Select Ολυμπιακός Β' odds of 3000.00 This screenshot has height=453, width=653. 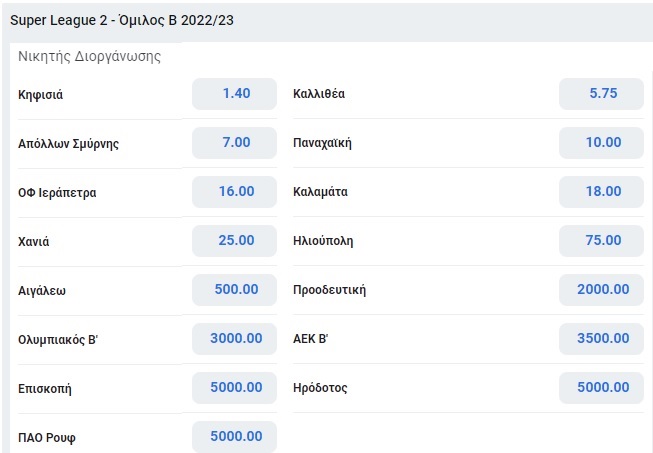(234, 339)
